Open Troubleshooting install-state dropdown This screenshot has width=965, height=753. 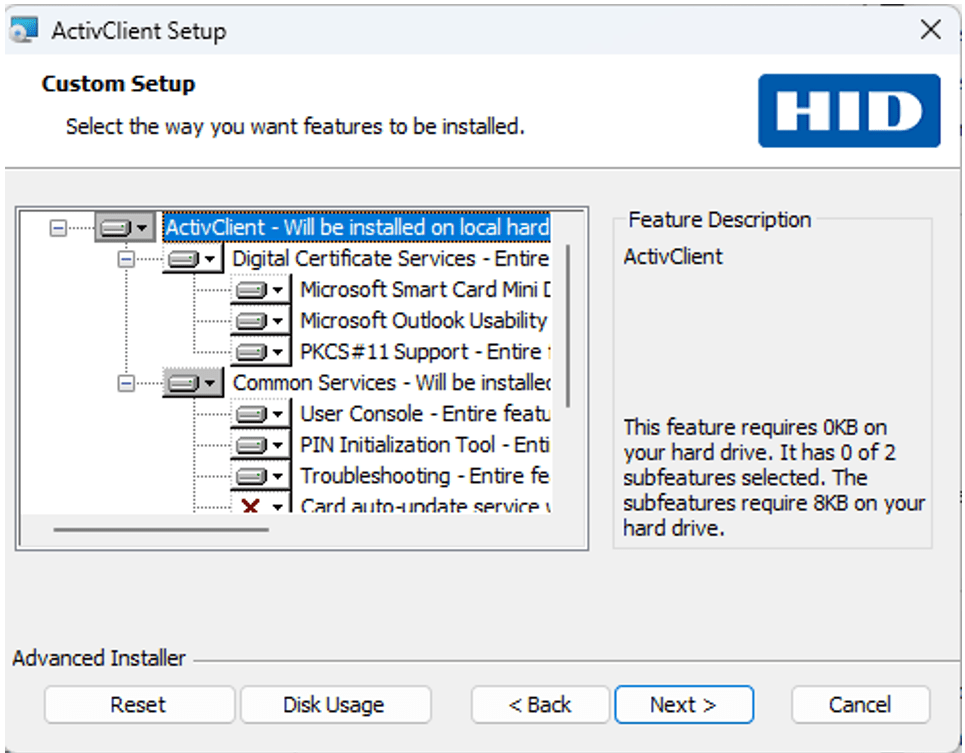pos(260,476)
